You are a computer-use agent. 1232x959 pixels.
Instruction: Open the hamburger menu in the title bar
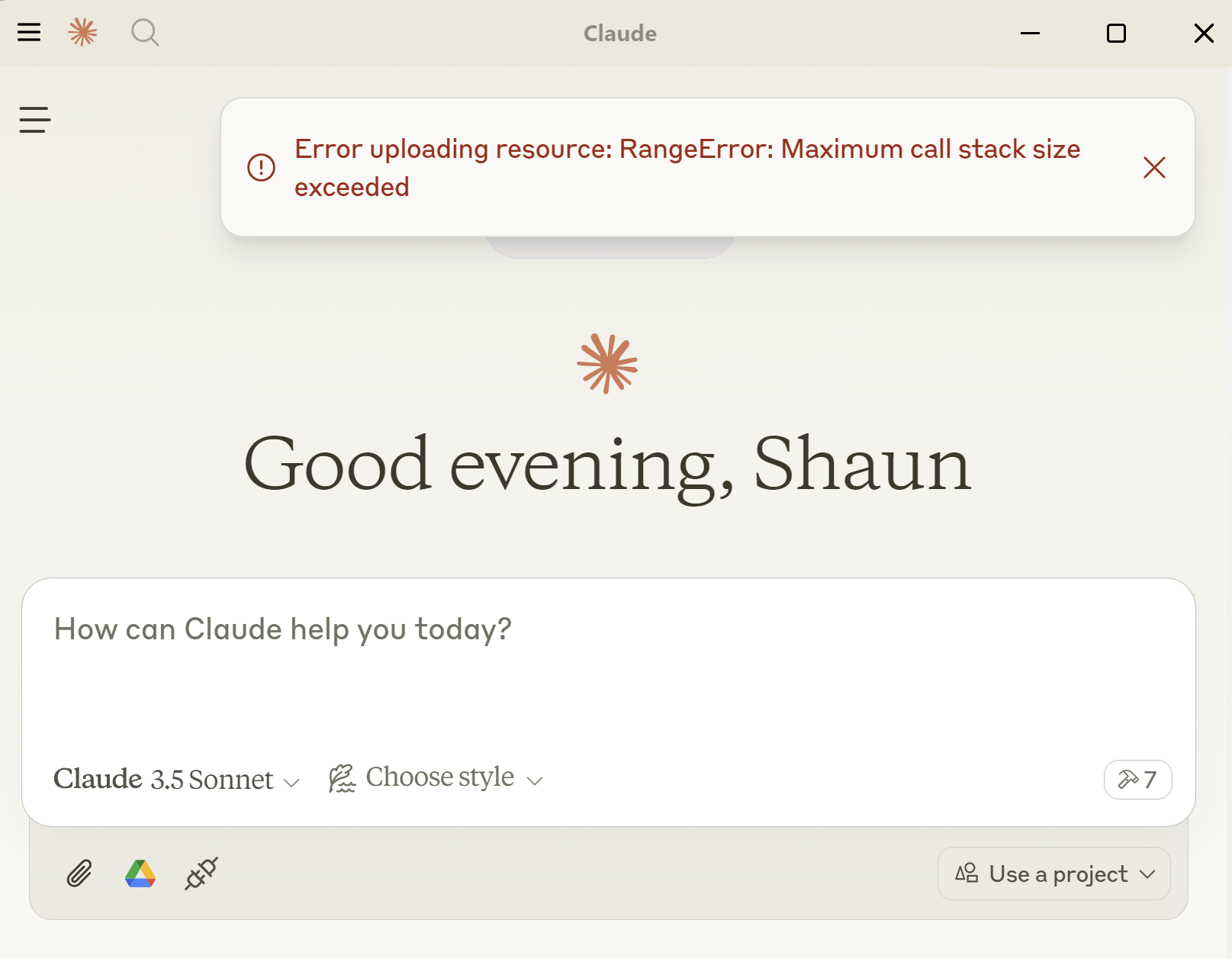29,32
